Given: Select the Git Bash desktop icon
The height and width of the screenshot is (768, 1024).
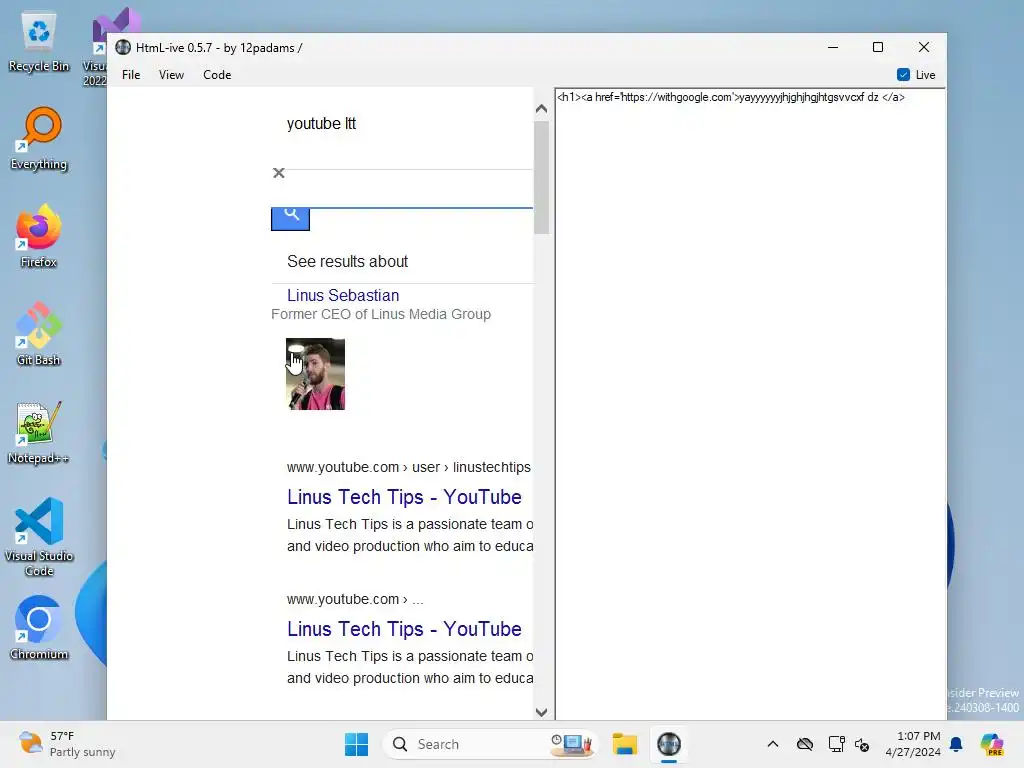Looking at the screenshot, I should [39, 334].
